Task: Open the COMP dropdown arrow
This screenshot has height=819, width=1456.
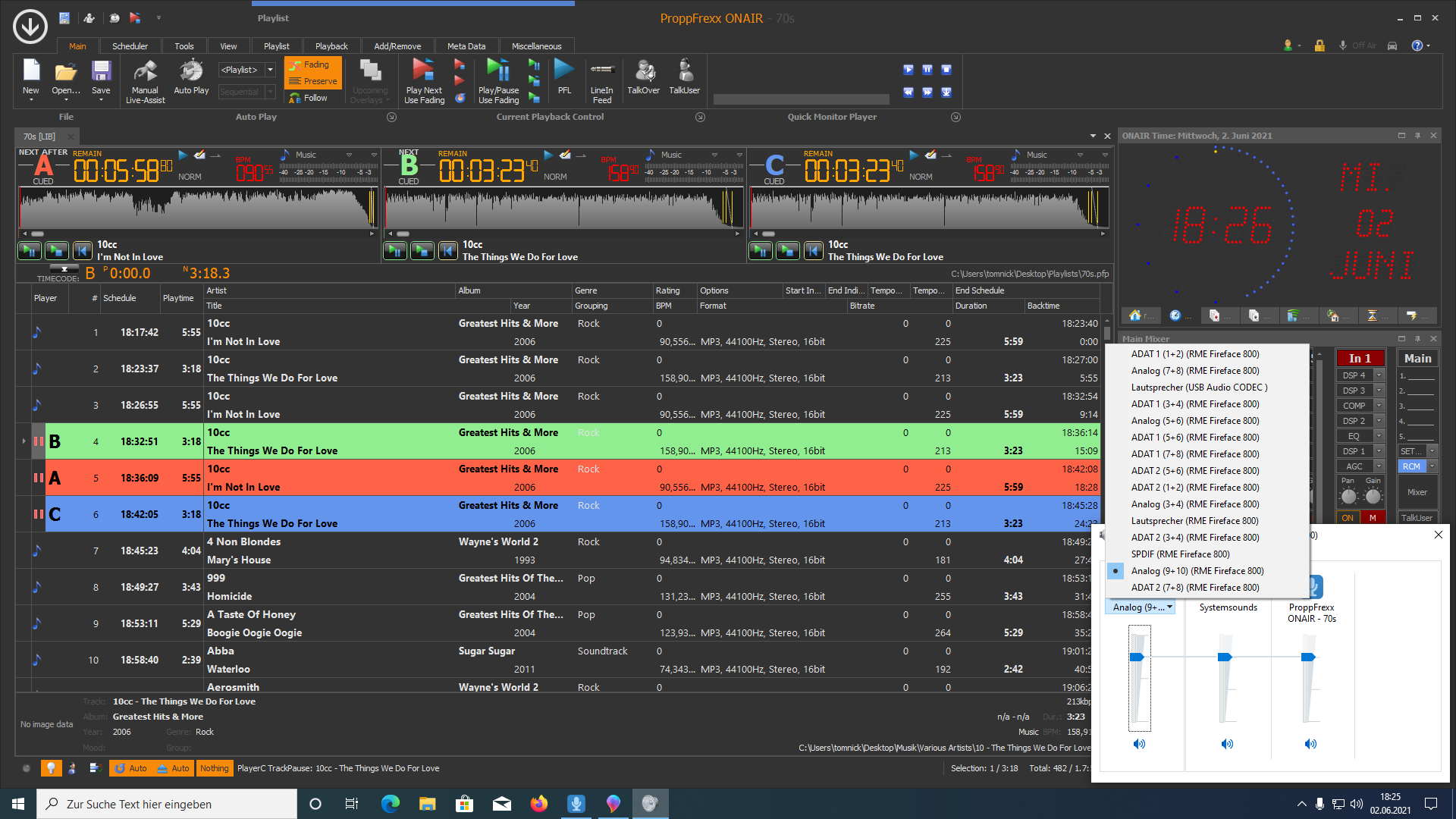Action: pyautogui.click(x=1379, y=406)
